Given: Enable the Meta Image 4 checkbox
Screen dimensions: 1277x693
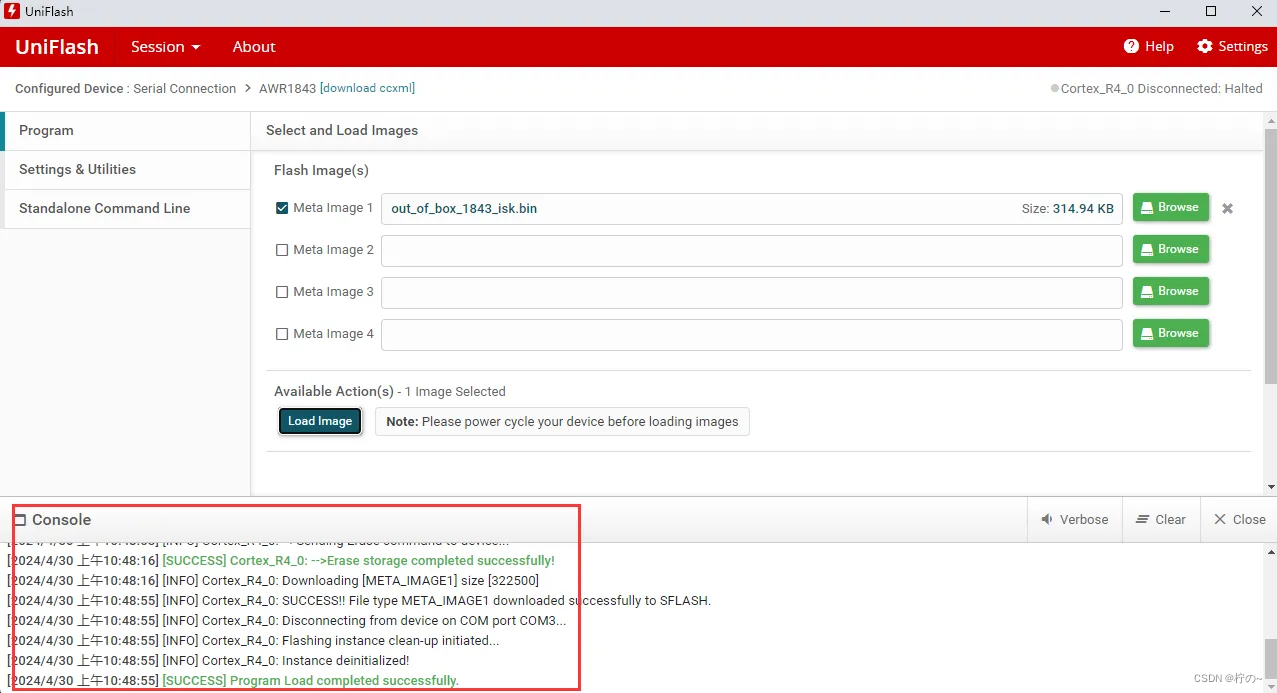Looking at the screenshot, I should pyautogui.click(x=282, y=334).
